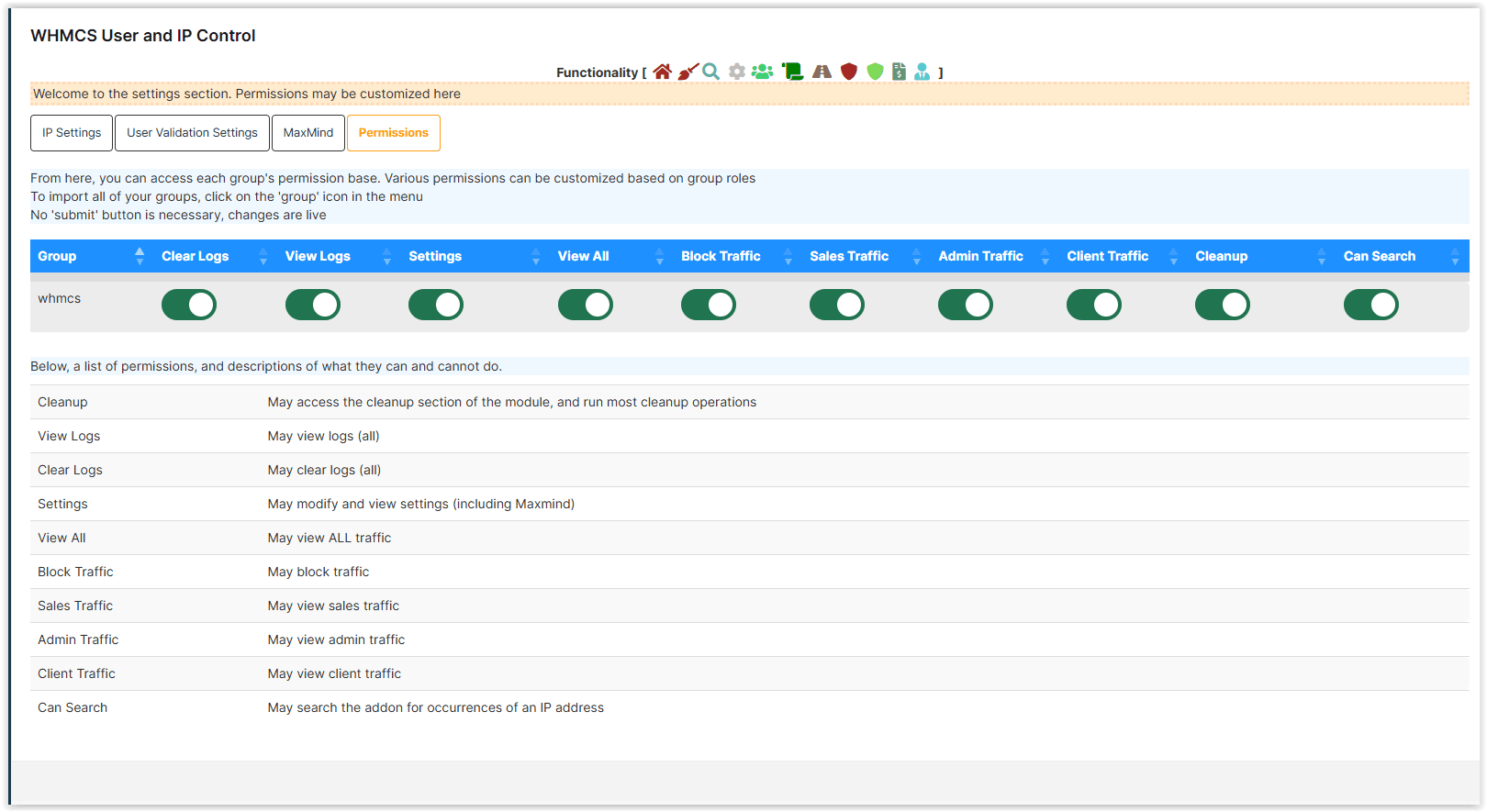Sort by Settings column header
The height and width of the screenshot is (812, 1487).
475,256
